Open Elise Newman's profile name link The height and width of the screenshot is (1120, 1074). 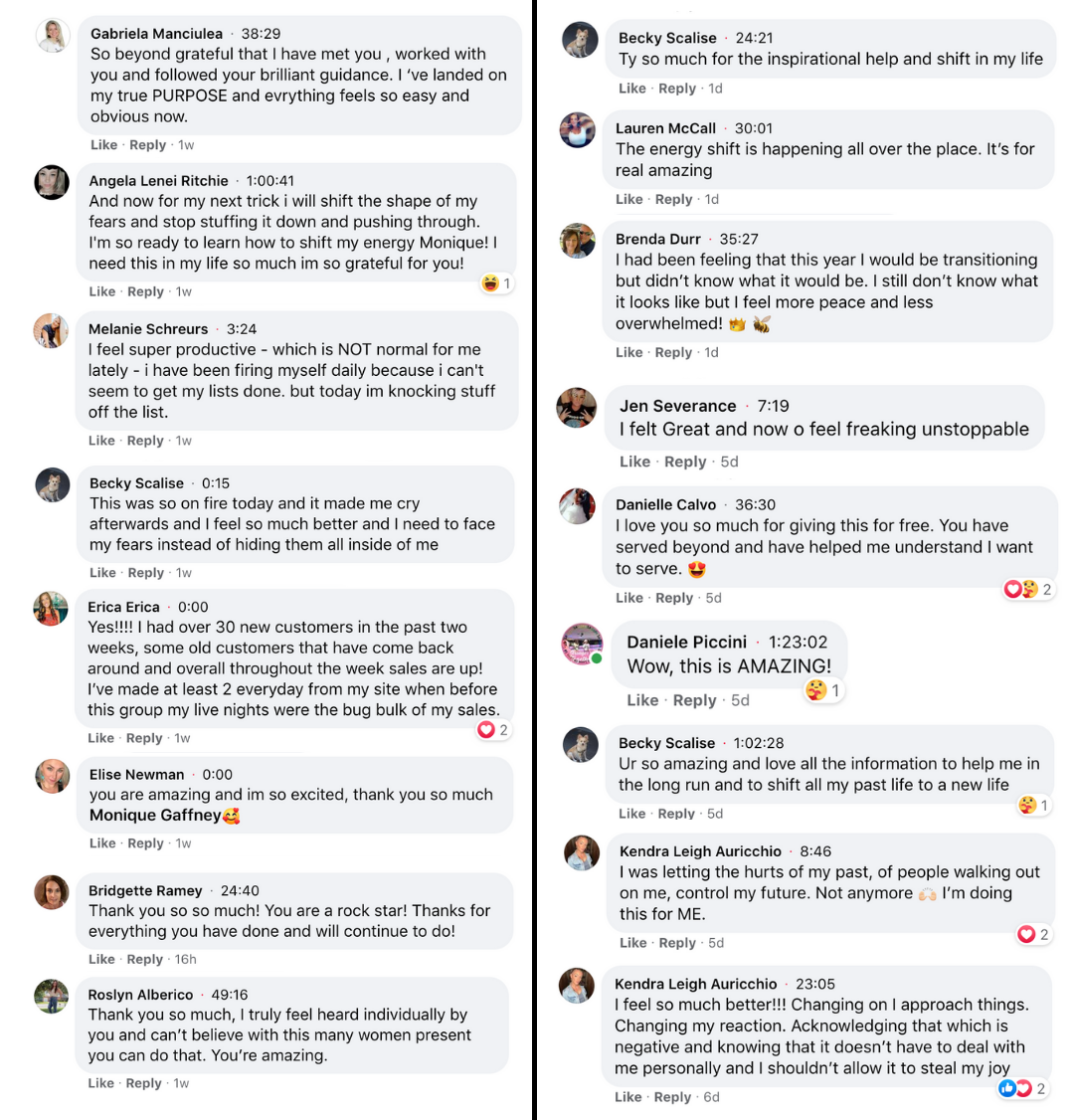tap(136, 774)
